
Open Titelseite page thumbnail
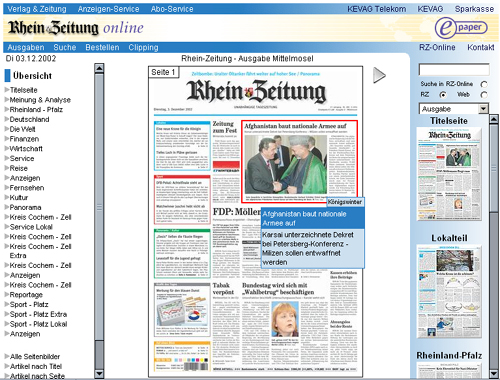coord(449,173)
